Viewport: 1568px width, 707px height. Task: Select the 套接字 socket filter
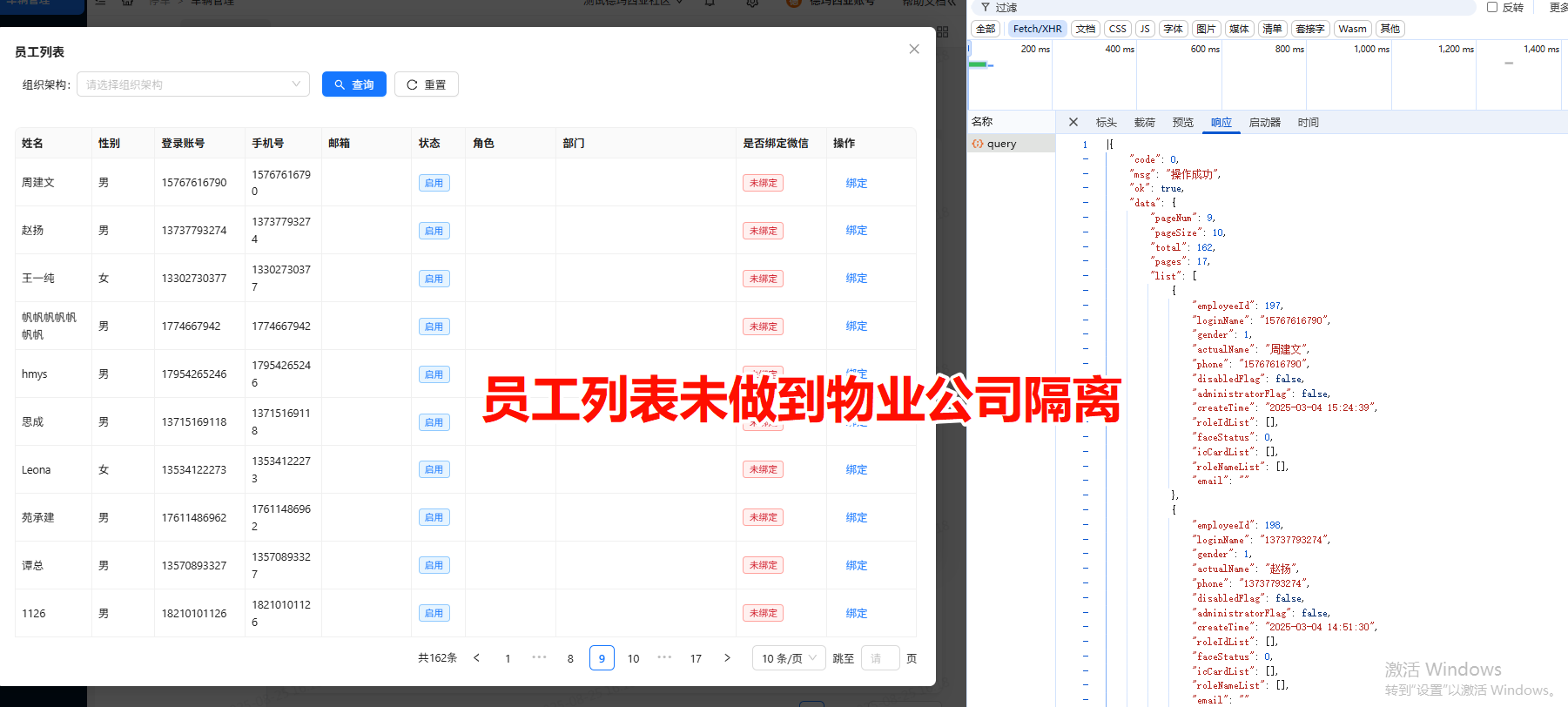click(x=1310, y=29)
